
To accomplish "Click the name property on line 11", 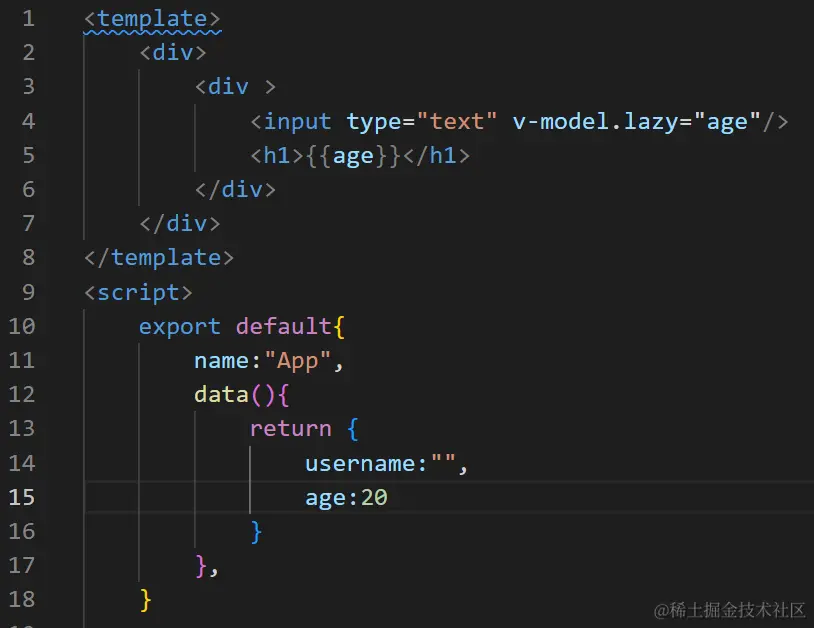I will click(x=222, y=361).
